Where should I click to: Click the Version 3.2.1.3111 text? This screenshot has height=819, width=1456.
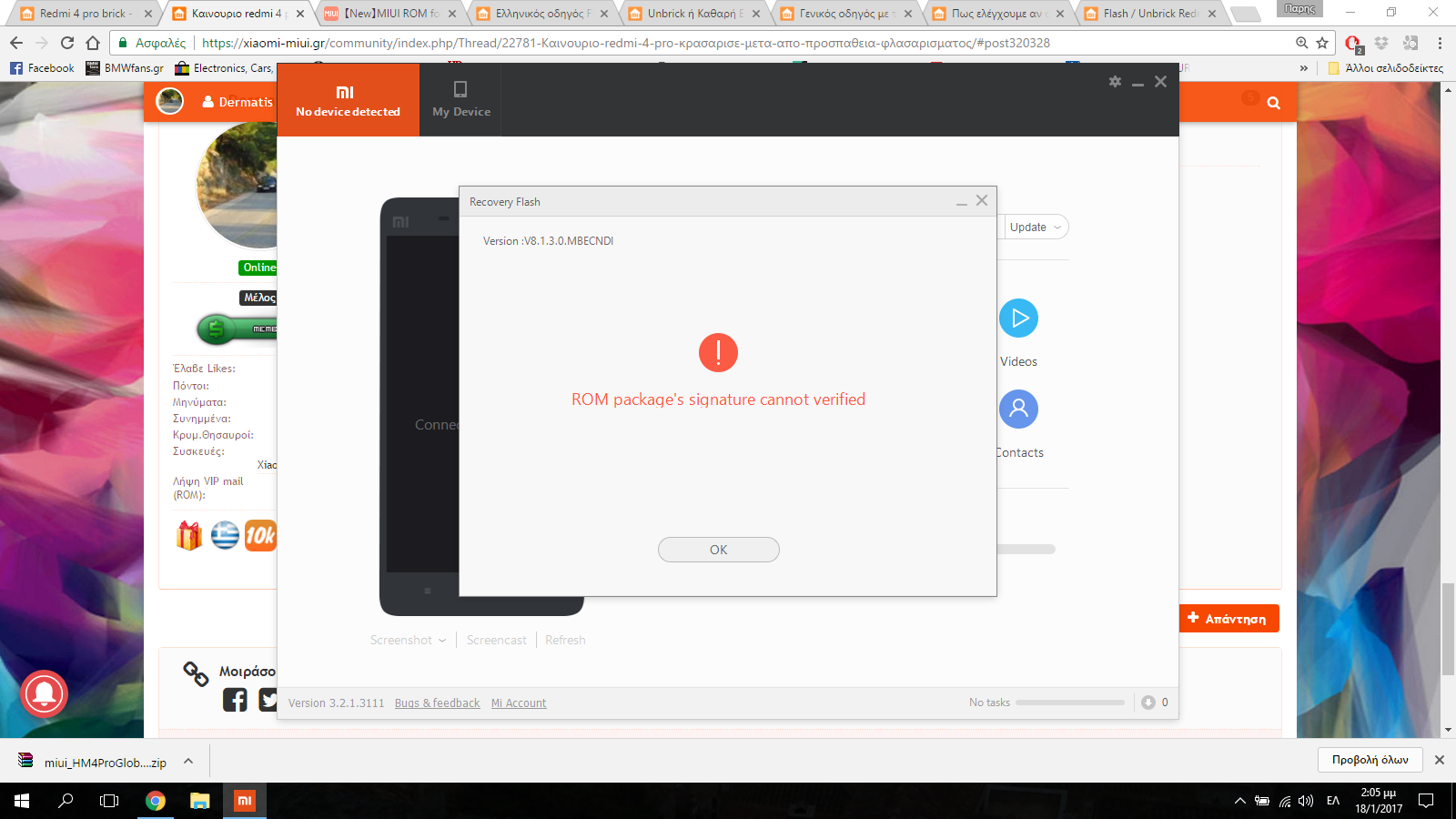(336, 703)
